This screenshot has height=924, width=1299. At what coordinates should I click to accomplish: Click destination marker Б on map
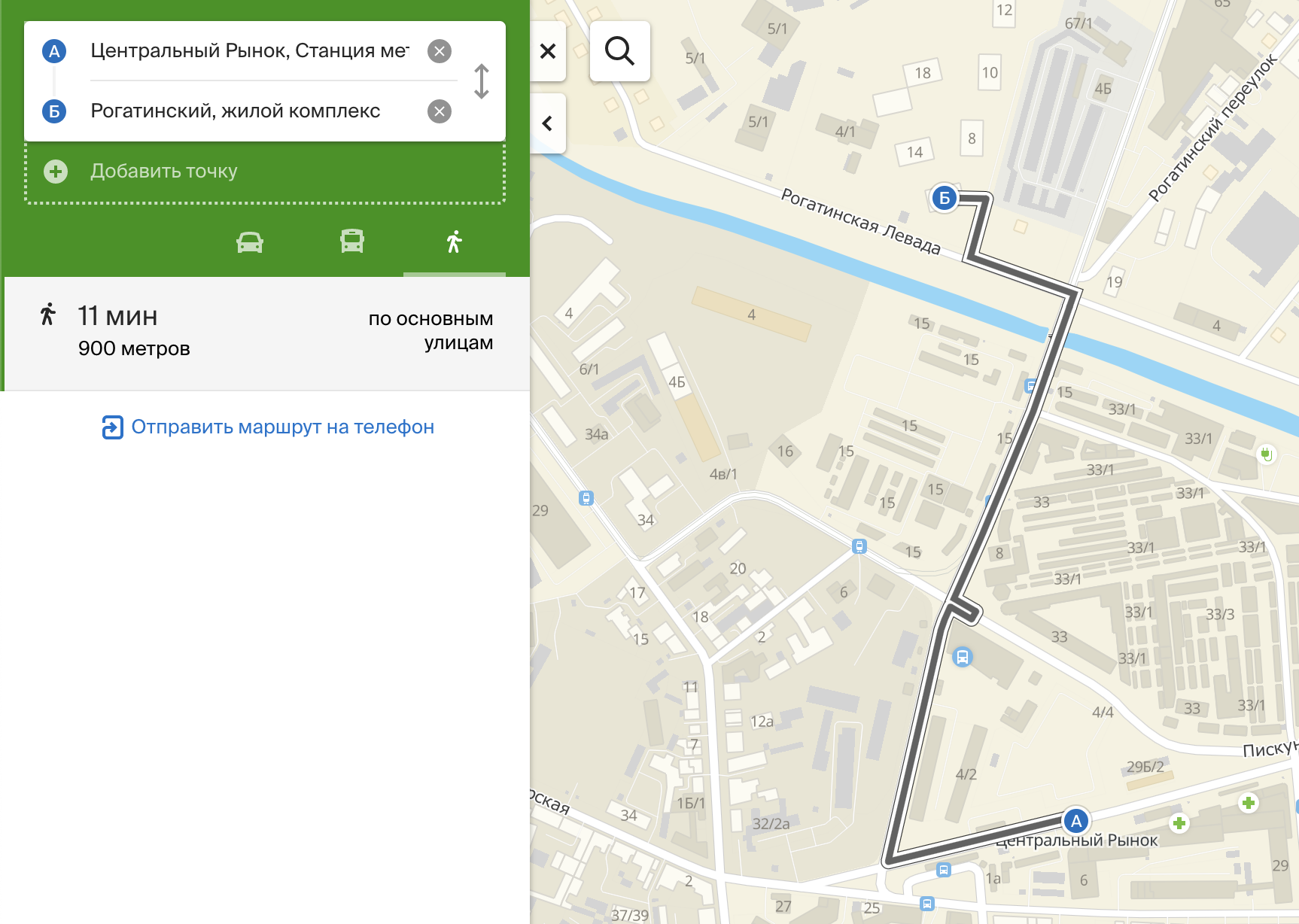(944, 198)
